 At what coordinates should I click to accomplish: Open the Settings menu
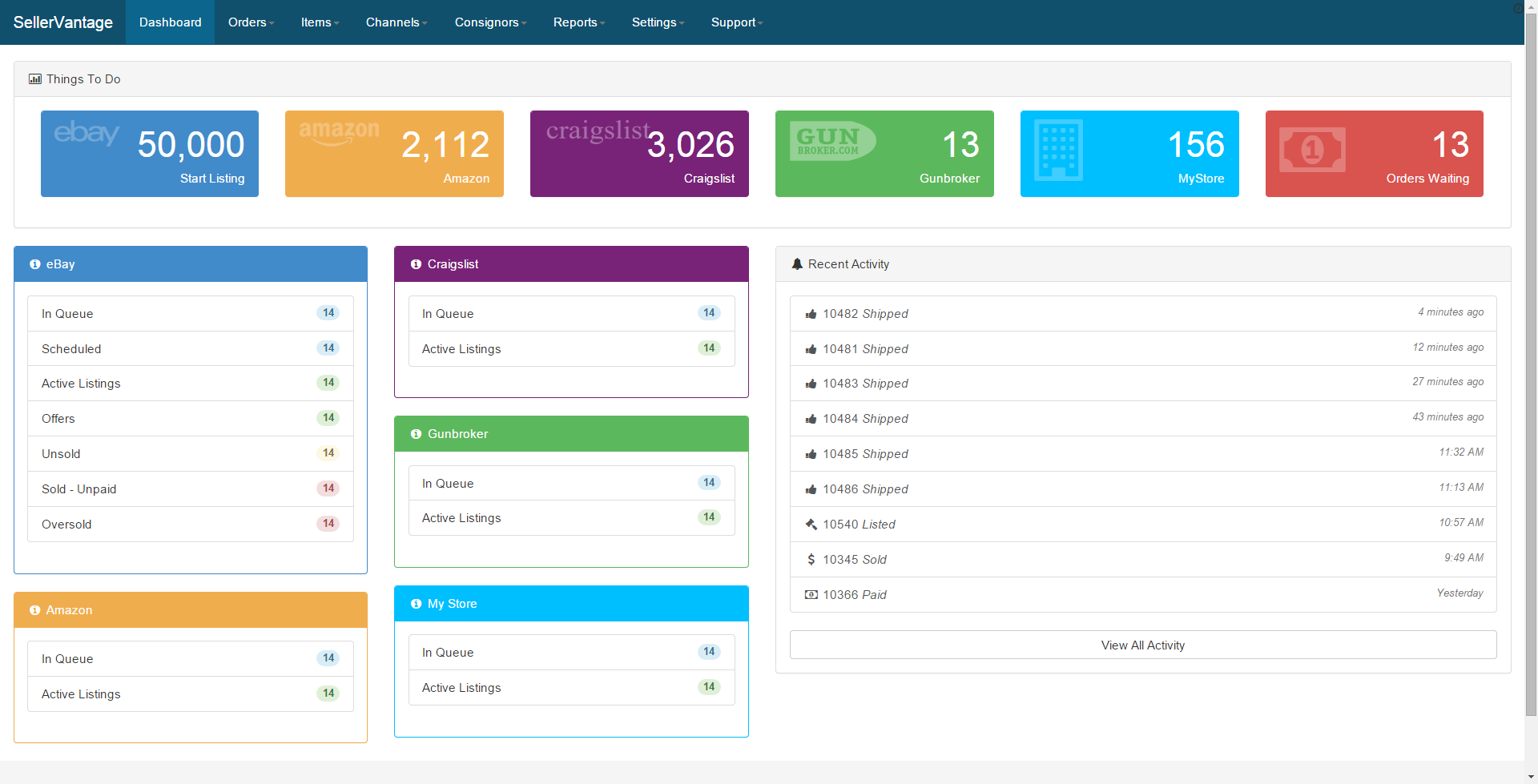point(657,22)
